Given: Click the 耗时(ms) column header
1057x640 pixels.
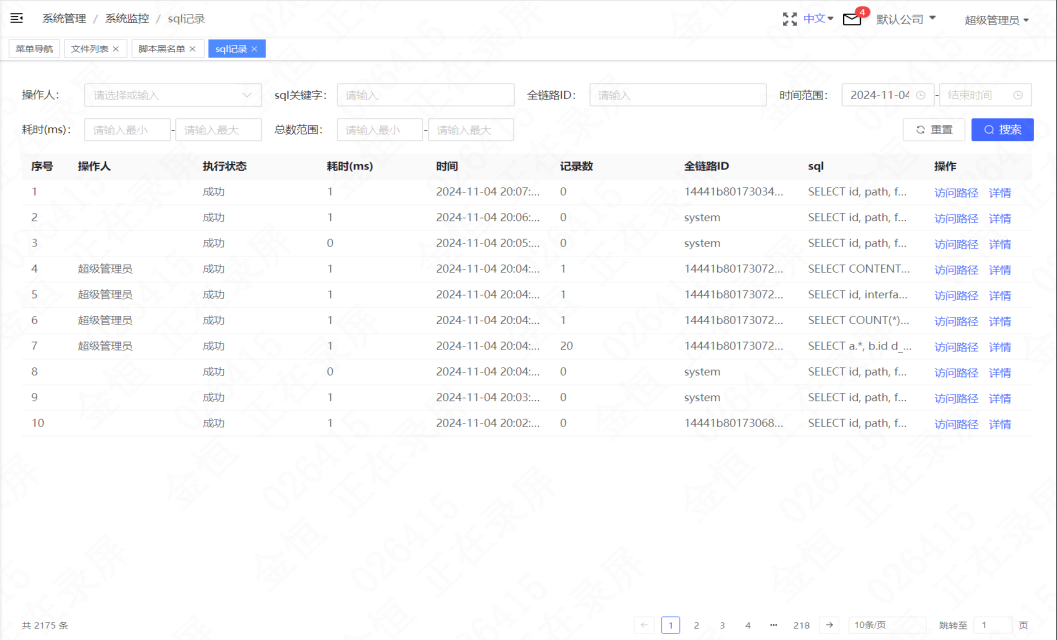Looking at the screenshot, I should coord(350,166).
